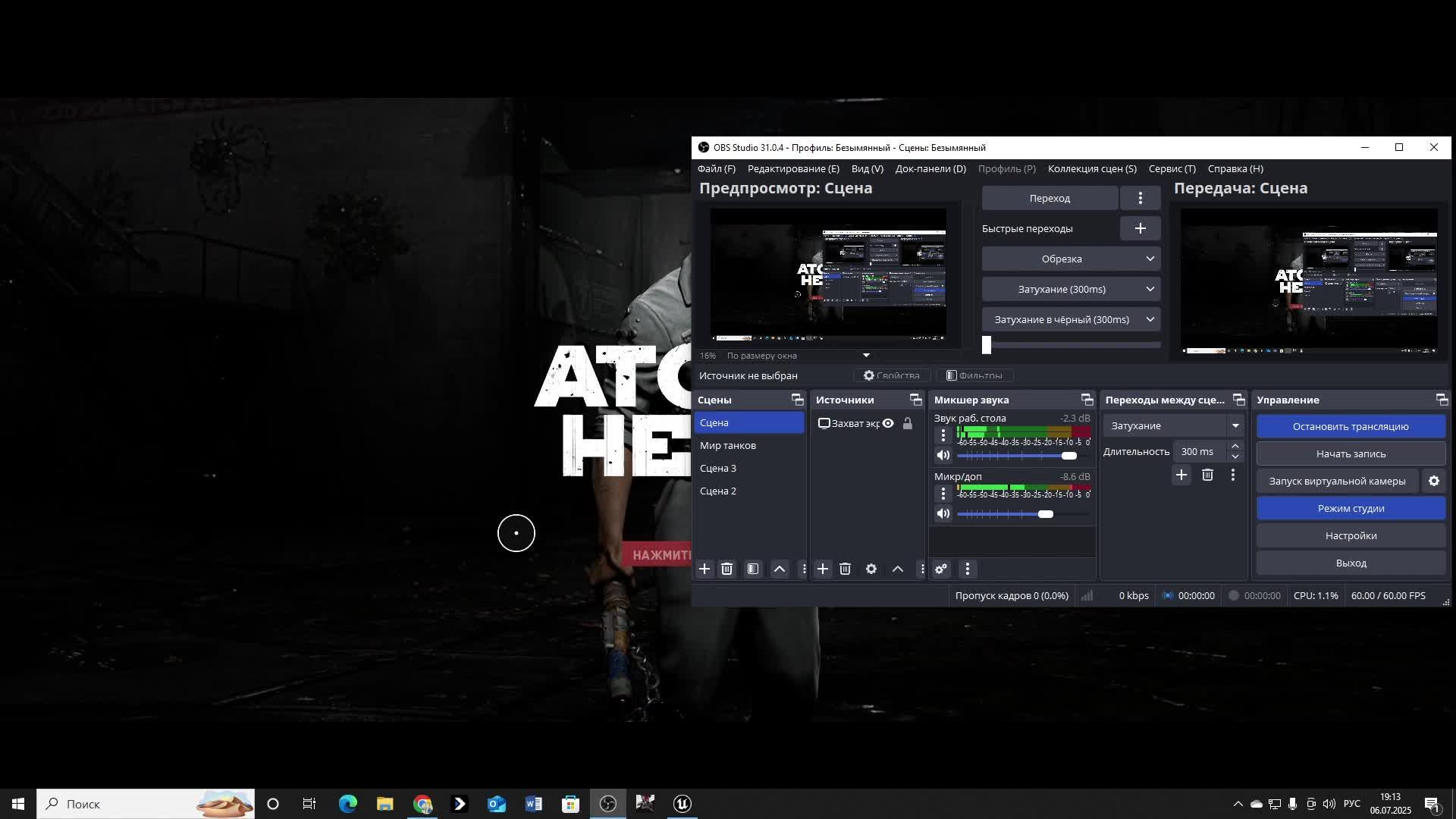Remove scene transition with trash icon
This screenshot has height=819, width=1456.
pos(1207,475)
